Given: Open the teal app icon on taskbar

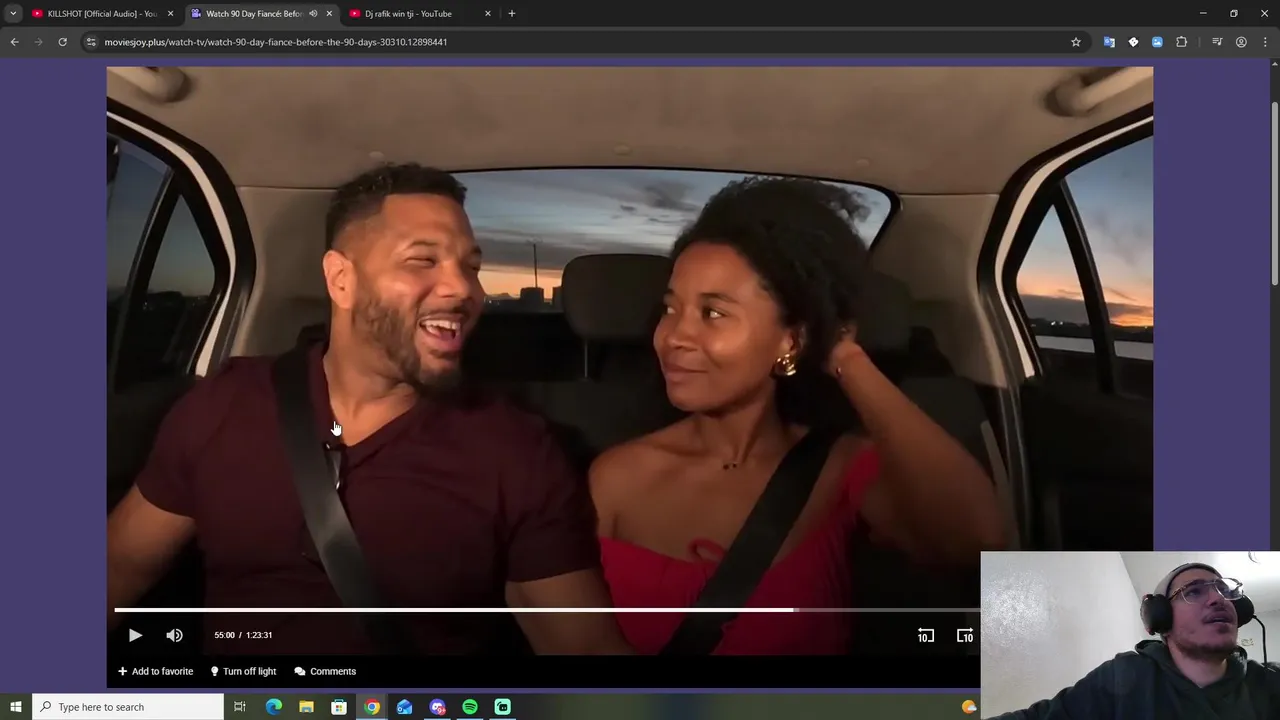Looking at the screenshot, I should (503, 707).
